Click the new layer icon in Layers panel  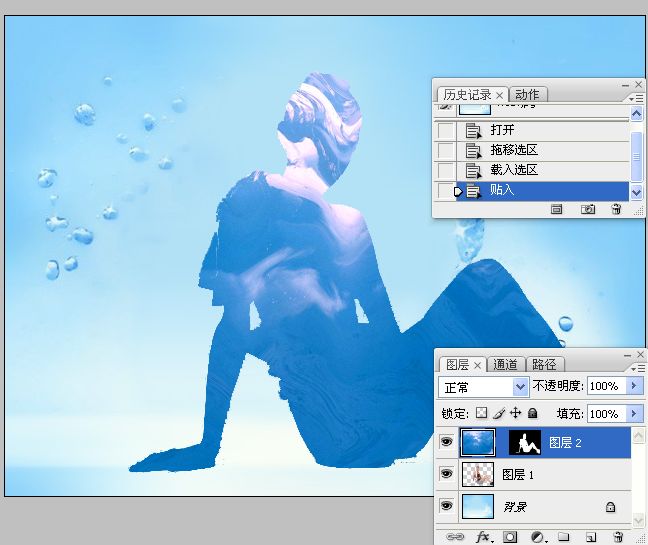pos(589,537)
